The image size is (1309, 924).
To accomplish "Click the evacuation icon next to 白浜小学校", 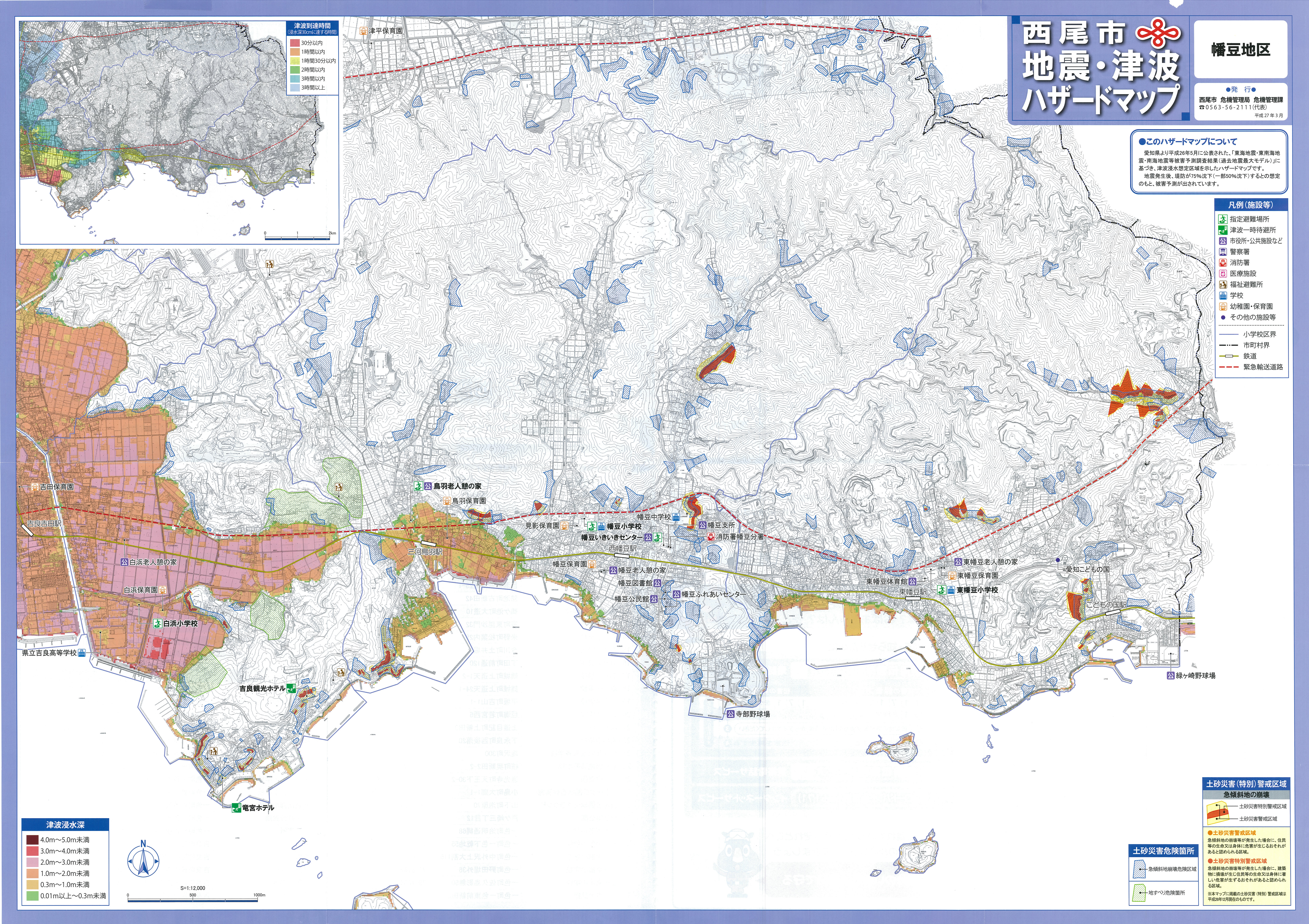I will click(x=158, y=624).
